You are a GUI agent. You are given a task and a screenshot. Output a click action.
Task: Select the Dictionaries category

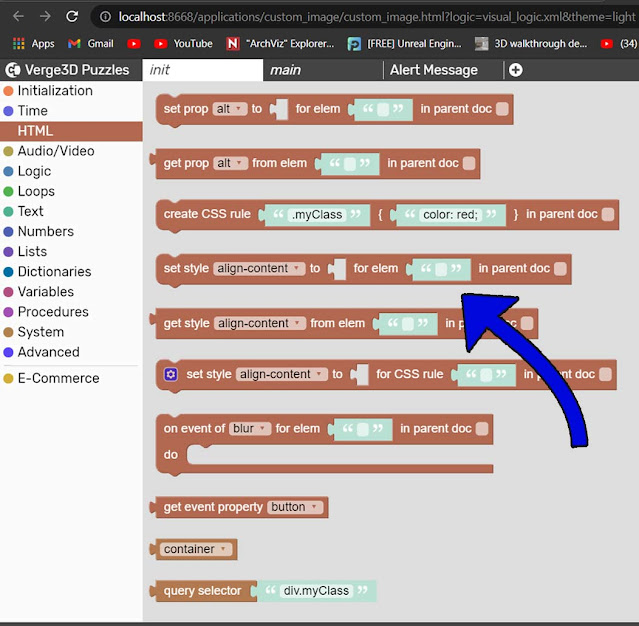pyautogui.click(x=71, y=271)
